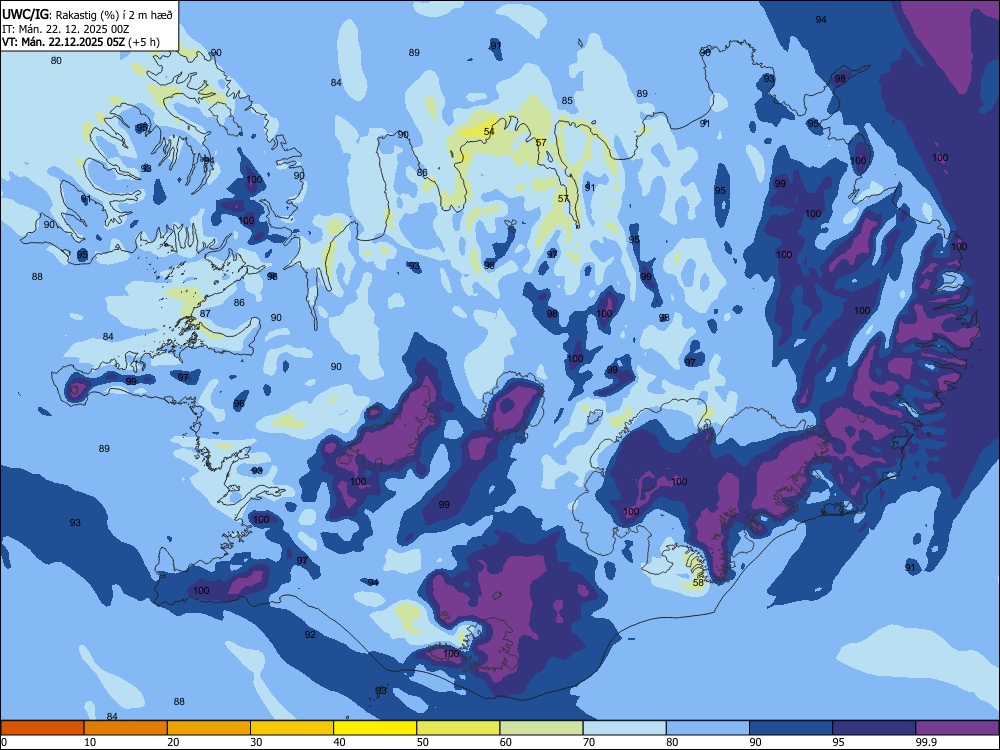Click the purple above-99.9 legend swatch
Image resolution: width=1000 pixels, height=750 pixels.
pyautogui.click(x=957, y=728)
